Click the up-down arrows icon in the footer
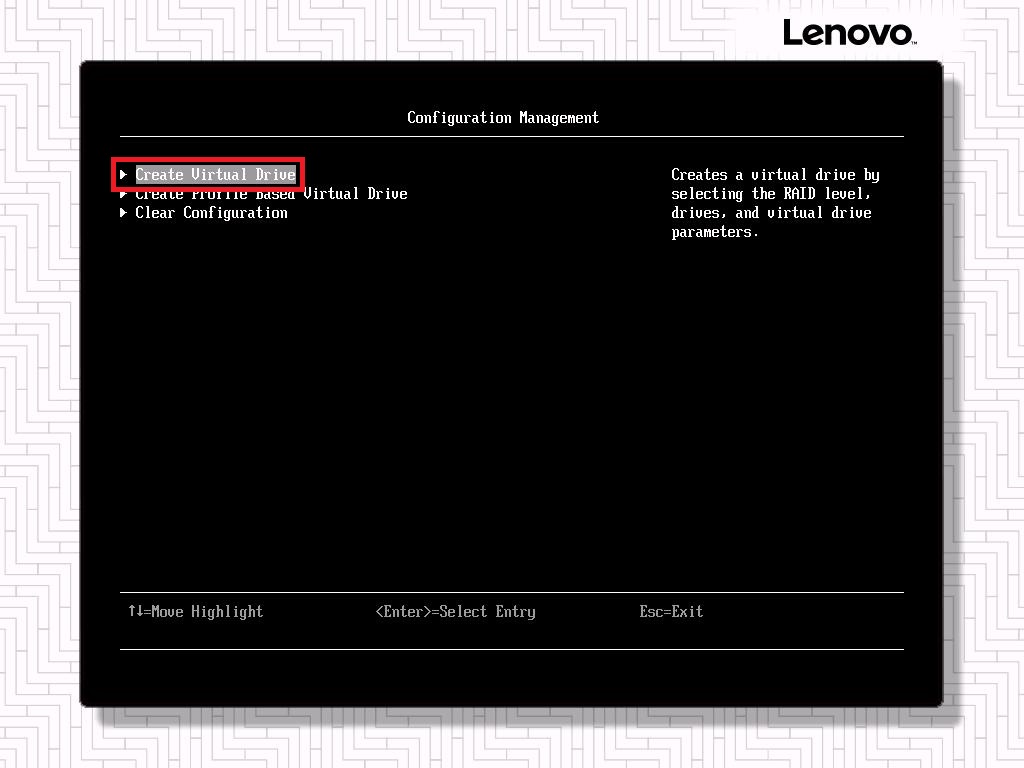Image resolution: width=1024 pixels, height=768 pixels. [136, 611]
